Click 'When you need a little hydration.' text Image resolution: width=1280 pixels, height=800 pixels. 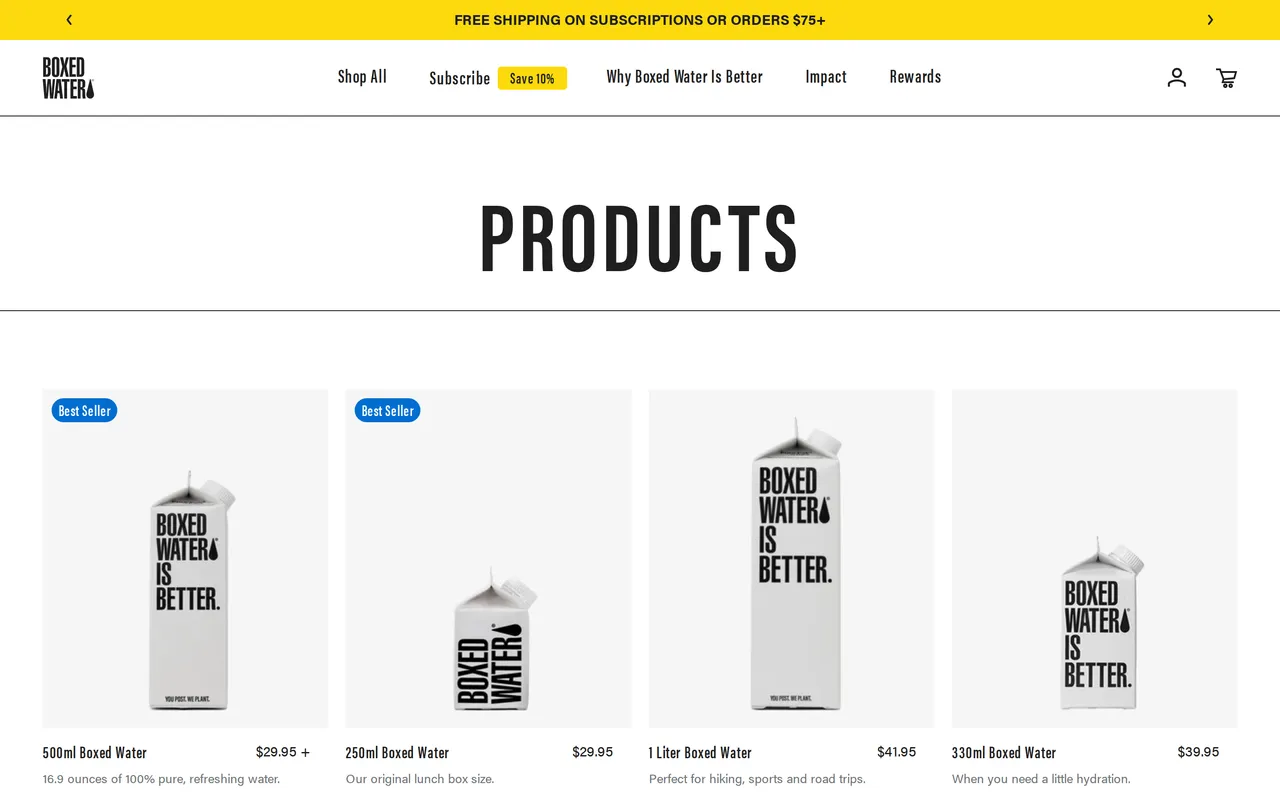(1041, 779)
